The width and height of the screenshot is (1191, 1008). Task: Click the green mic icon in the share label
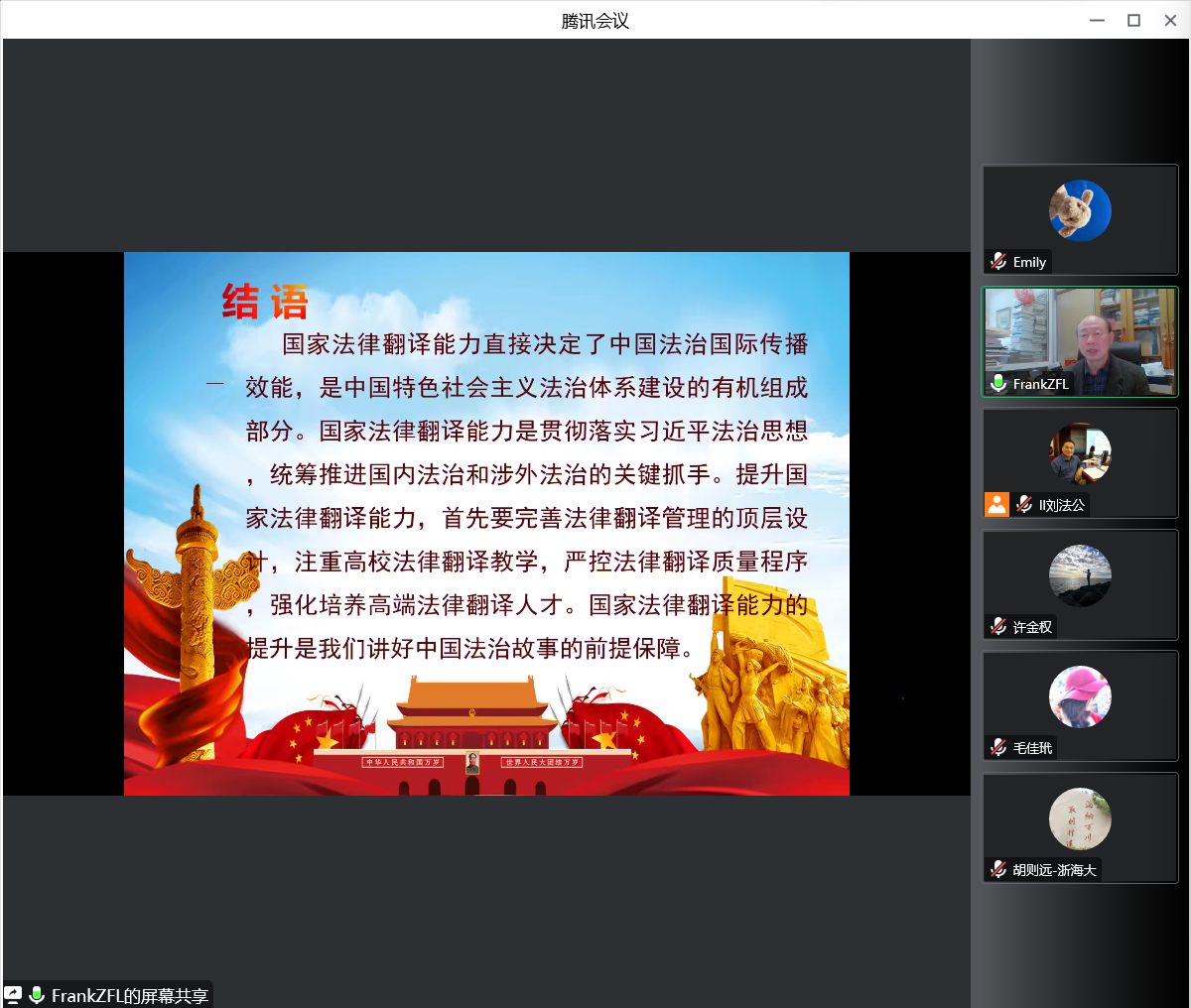coord(37,995)
